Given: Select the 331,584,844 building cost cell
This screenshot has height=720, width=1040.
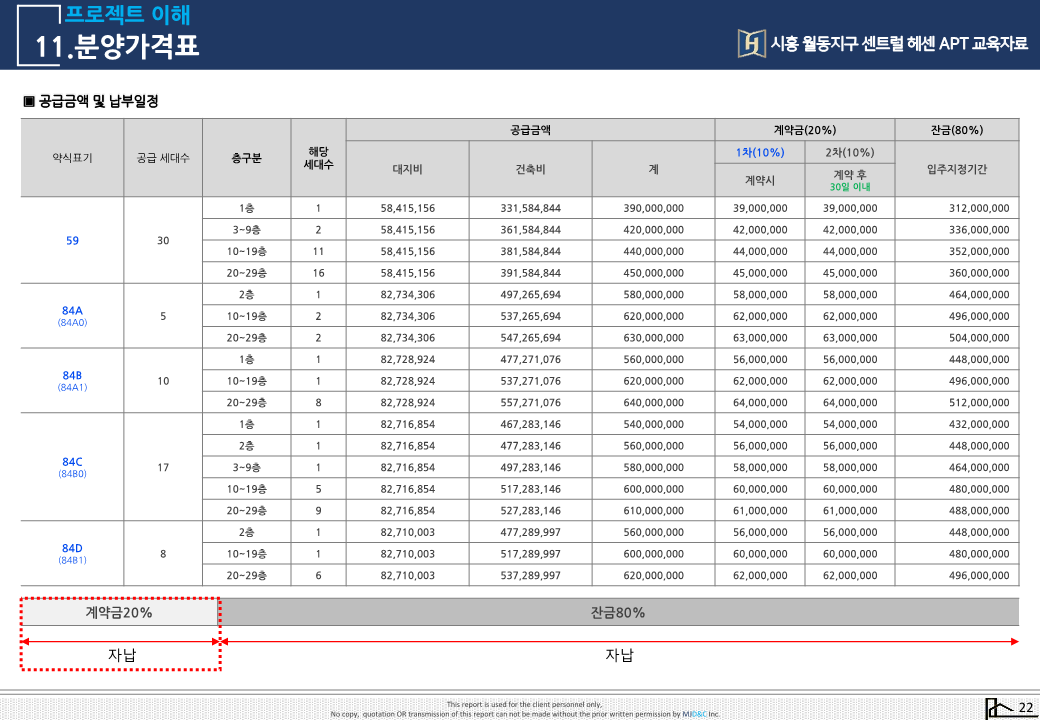Looking at the screenshot, I should 530,208.
